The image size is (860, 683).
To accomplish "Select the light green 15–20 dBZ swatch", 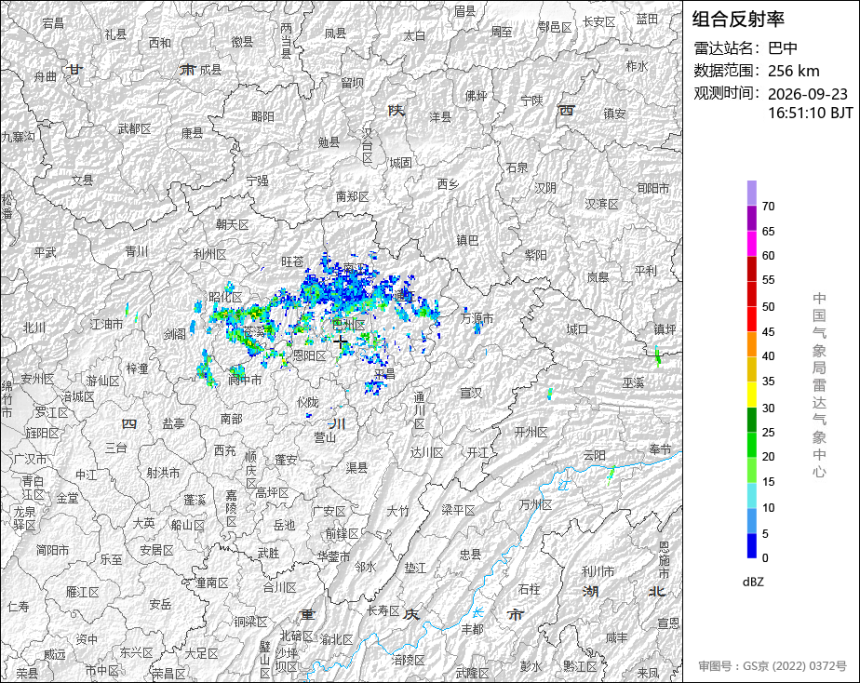I will [751, 470].
